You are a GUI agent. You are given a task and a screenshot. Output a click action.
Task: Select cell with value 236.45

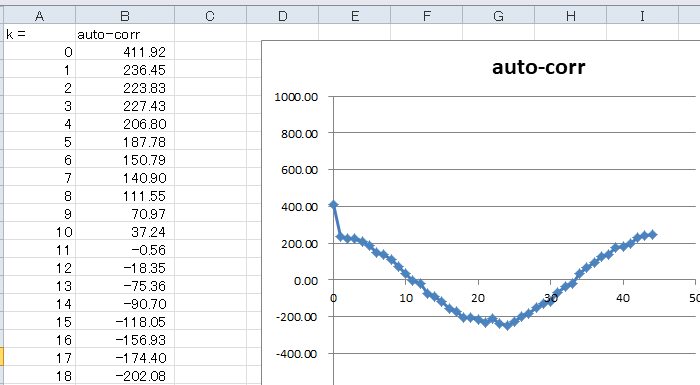(125, 70)
